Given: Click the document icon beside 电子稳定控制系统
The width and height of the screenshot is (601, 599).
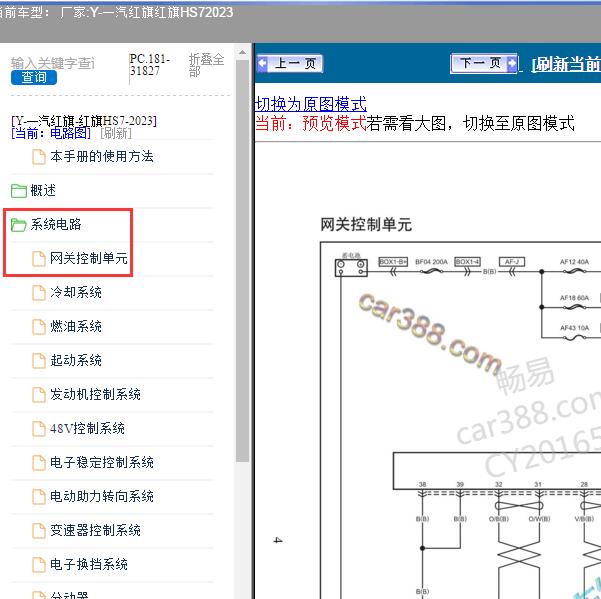Looking at the screenshot, I should (38, 463).
